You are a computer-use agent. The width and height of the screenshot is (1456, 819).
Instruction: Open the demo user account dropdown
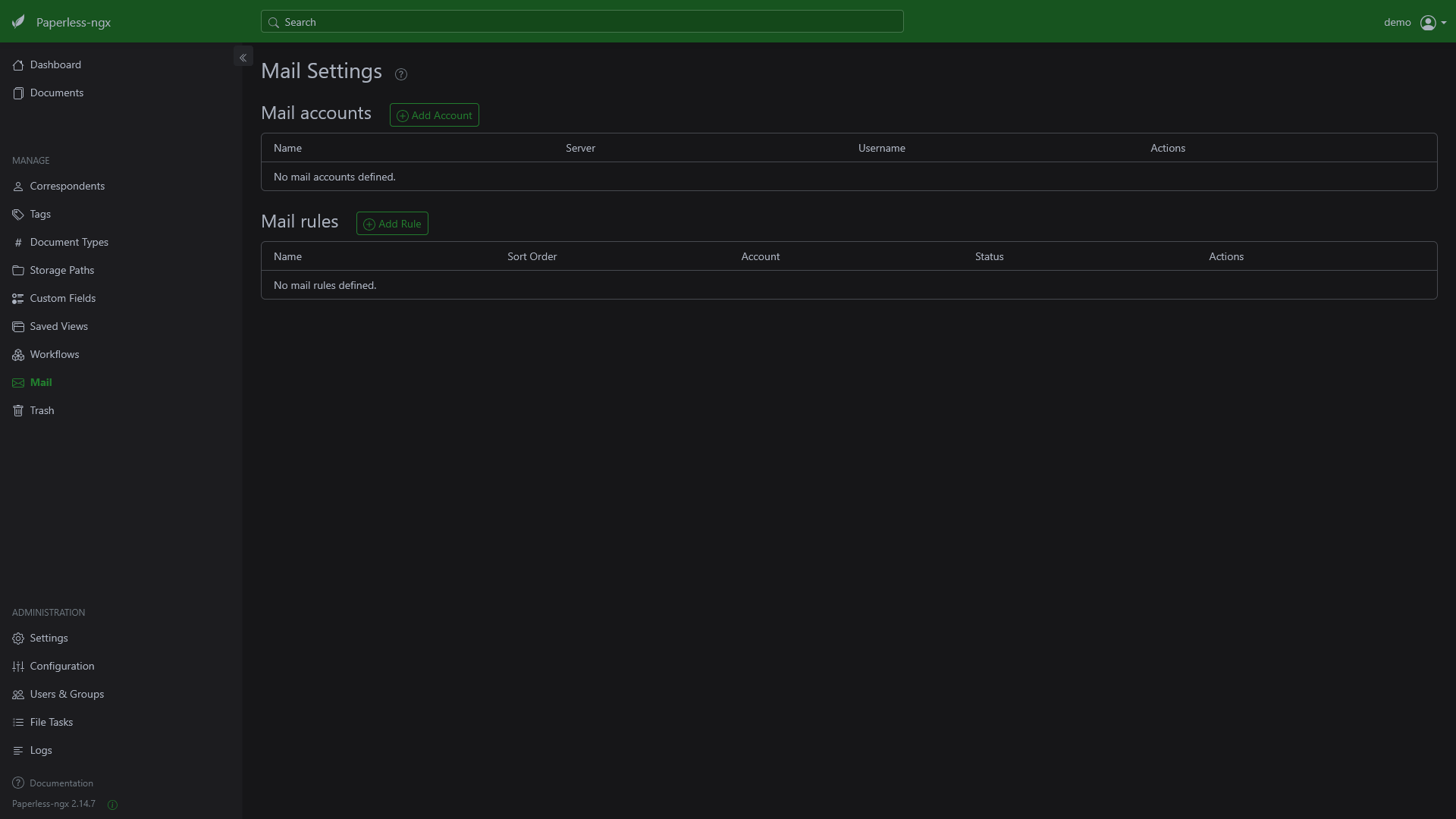point(1415,23)
